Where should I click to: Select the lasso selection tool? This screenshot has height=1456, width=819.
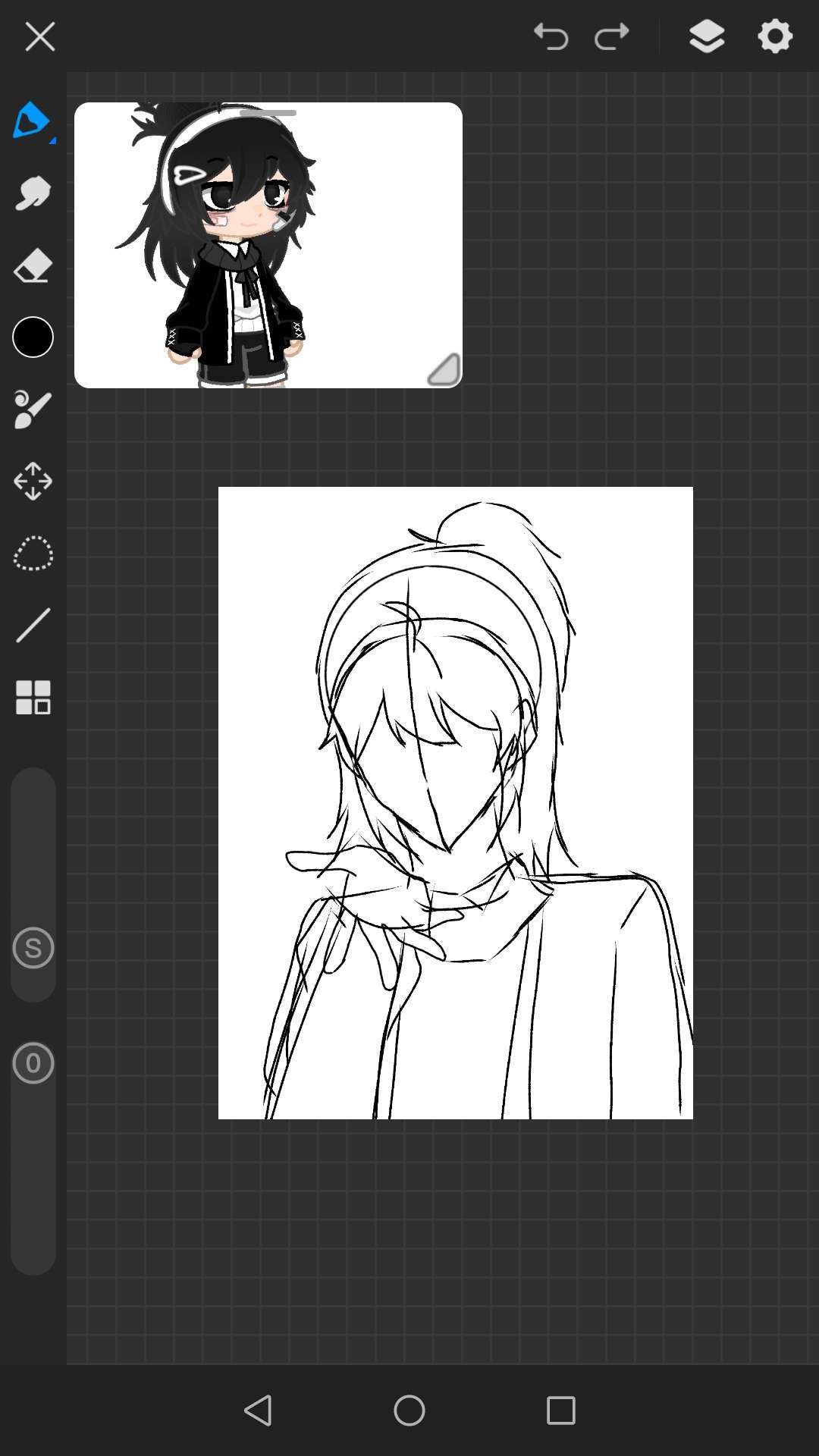[33, 554]
